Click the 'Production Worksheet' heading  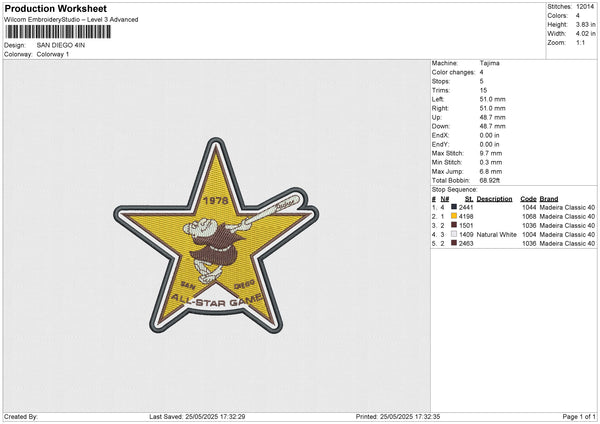point(55,9)
